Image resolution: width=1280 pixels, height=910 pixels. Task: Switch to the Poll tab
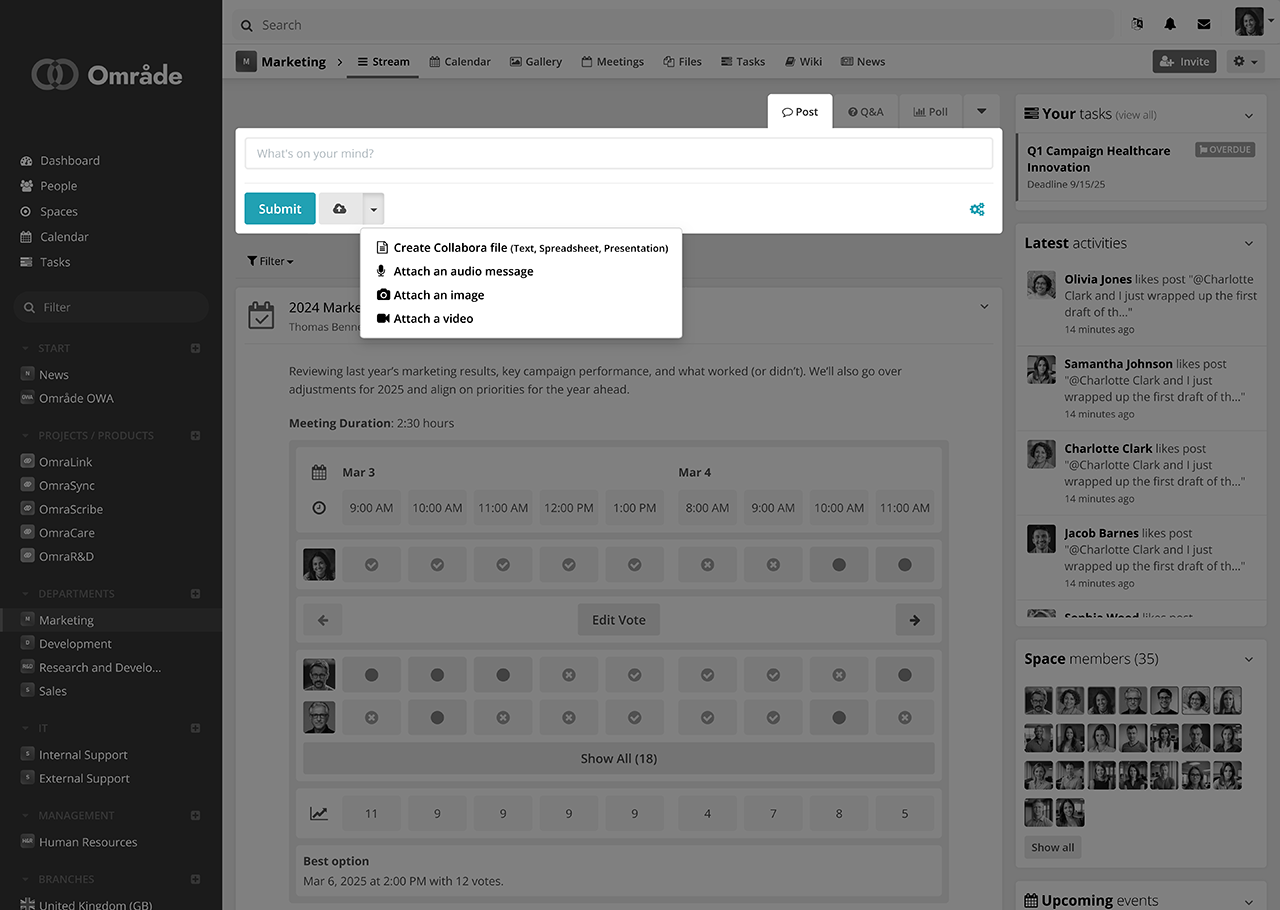click(x=930, y=112)
